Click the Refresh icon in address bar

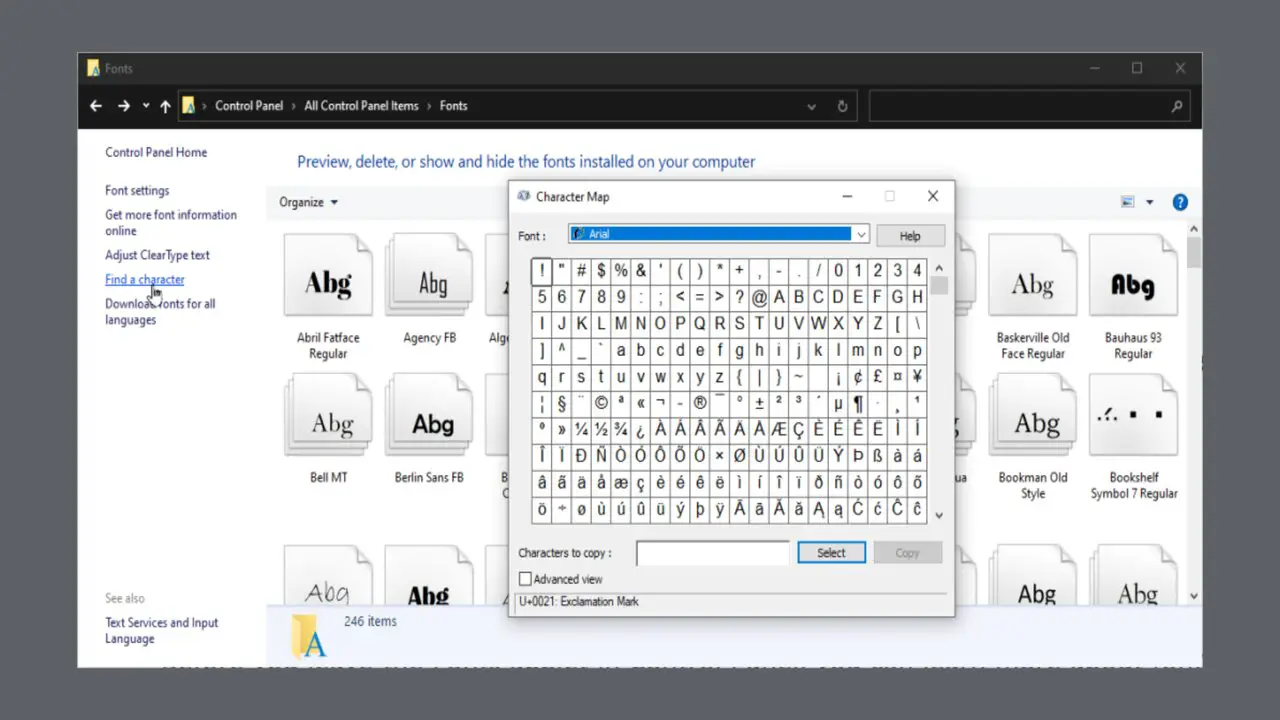pos(842,106)
